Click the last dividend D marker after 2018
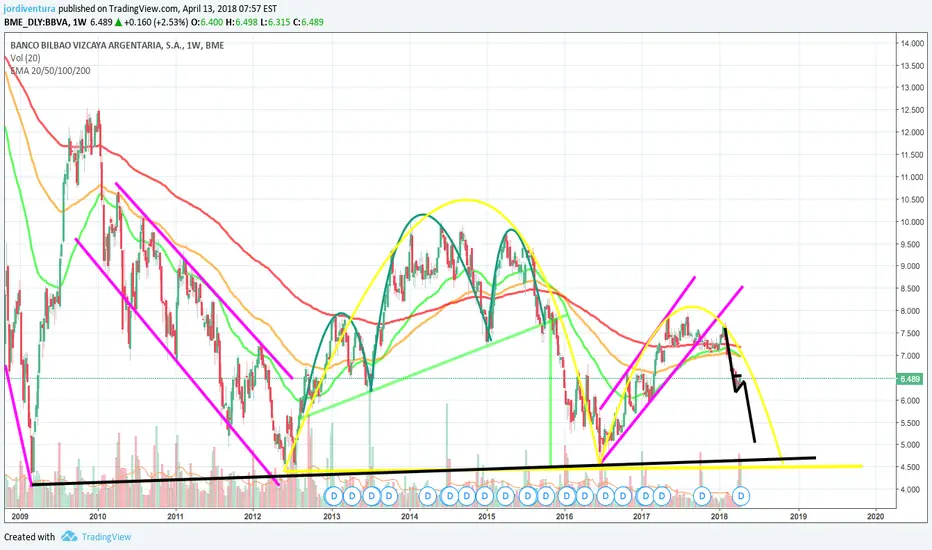This screenshot has width=932, height=550. pyautogui.click(x=741, y=495)
